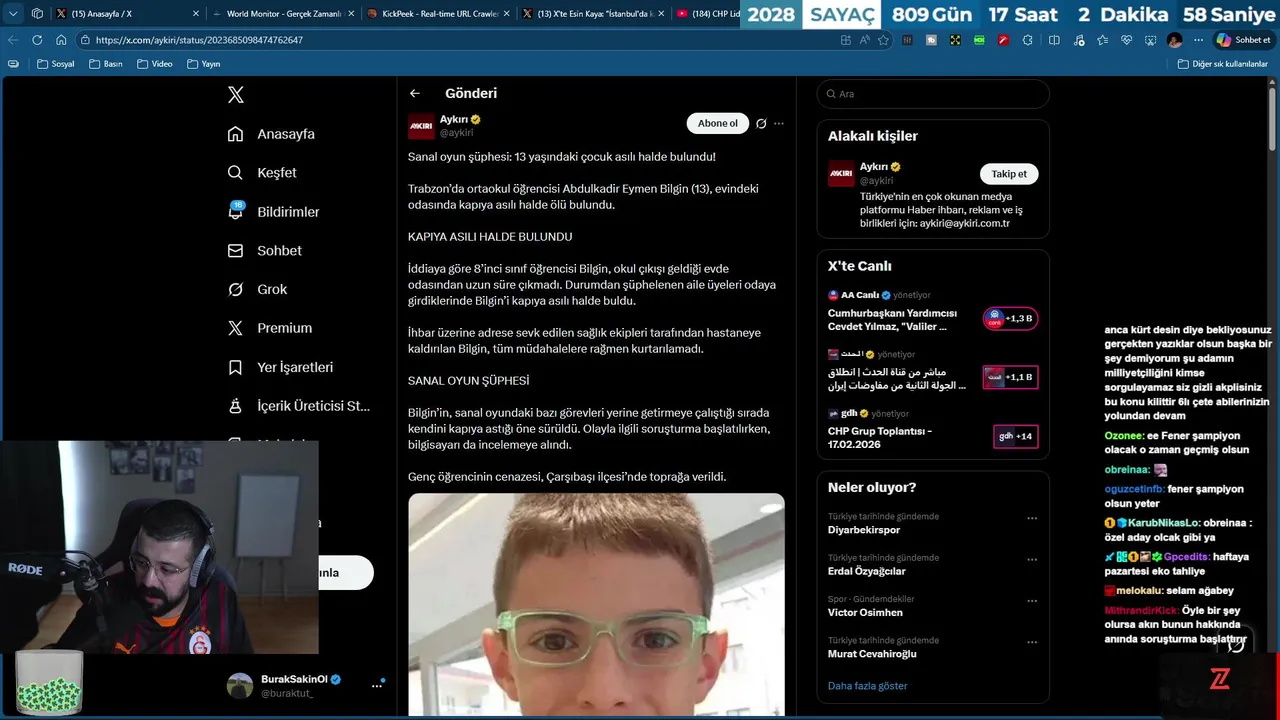Image resolution: width=1280 pixels, height=720 pixels.
Task: Open Edge split screen icon
Action: 1054,40
